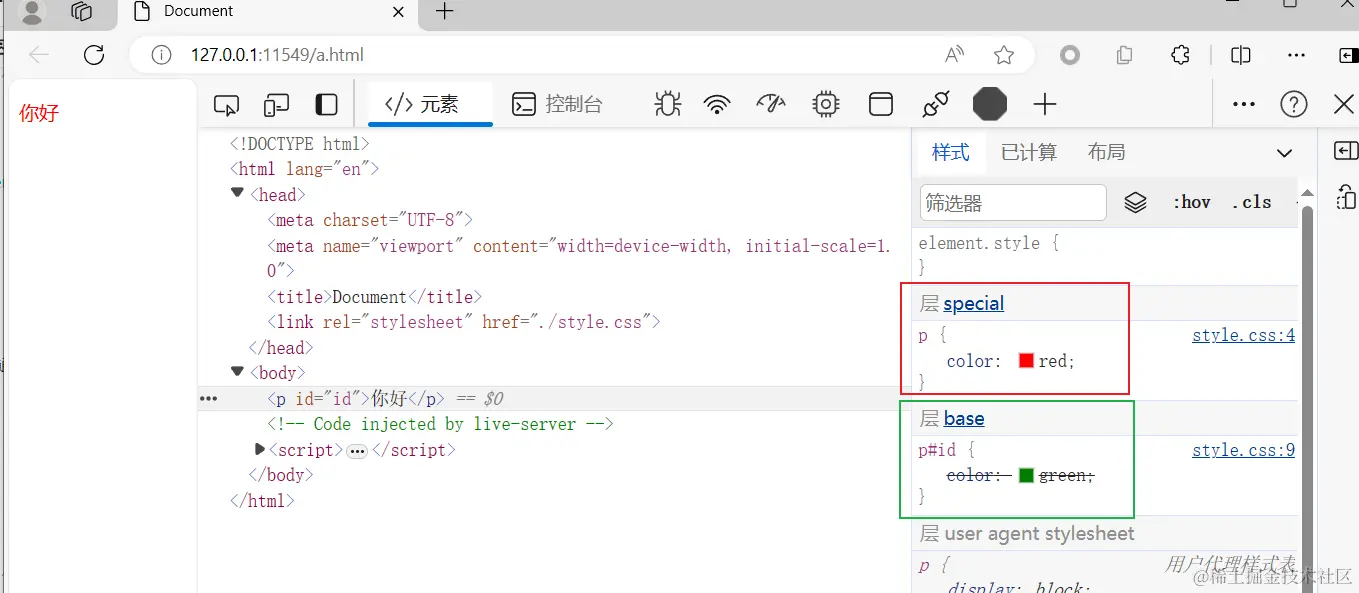Close the Document browser tab

point(398,12)
